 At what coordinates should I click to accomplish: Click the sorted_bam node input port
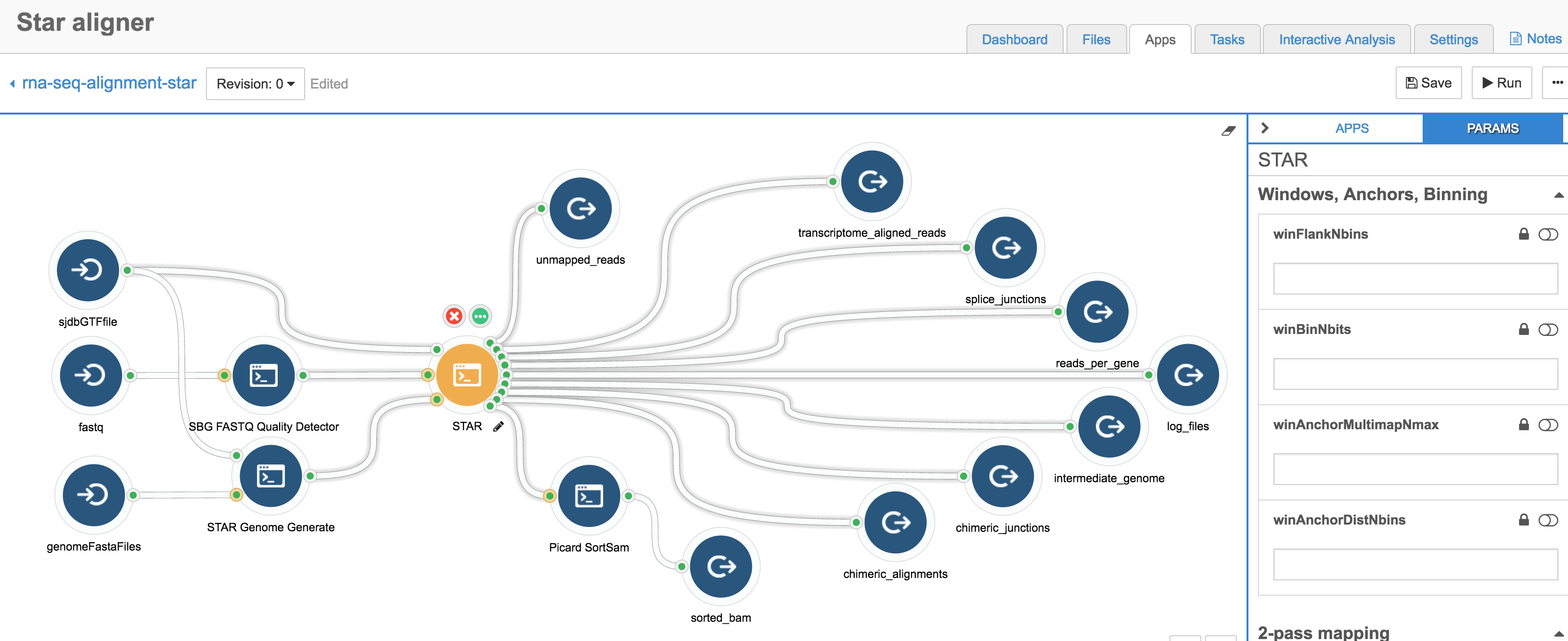[x=682, y=567]
